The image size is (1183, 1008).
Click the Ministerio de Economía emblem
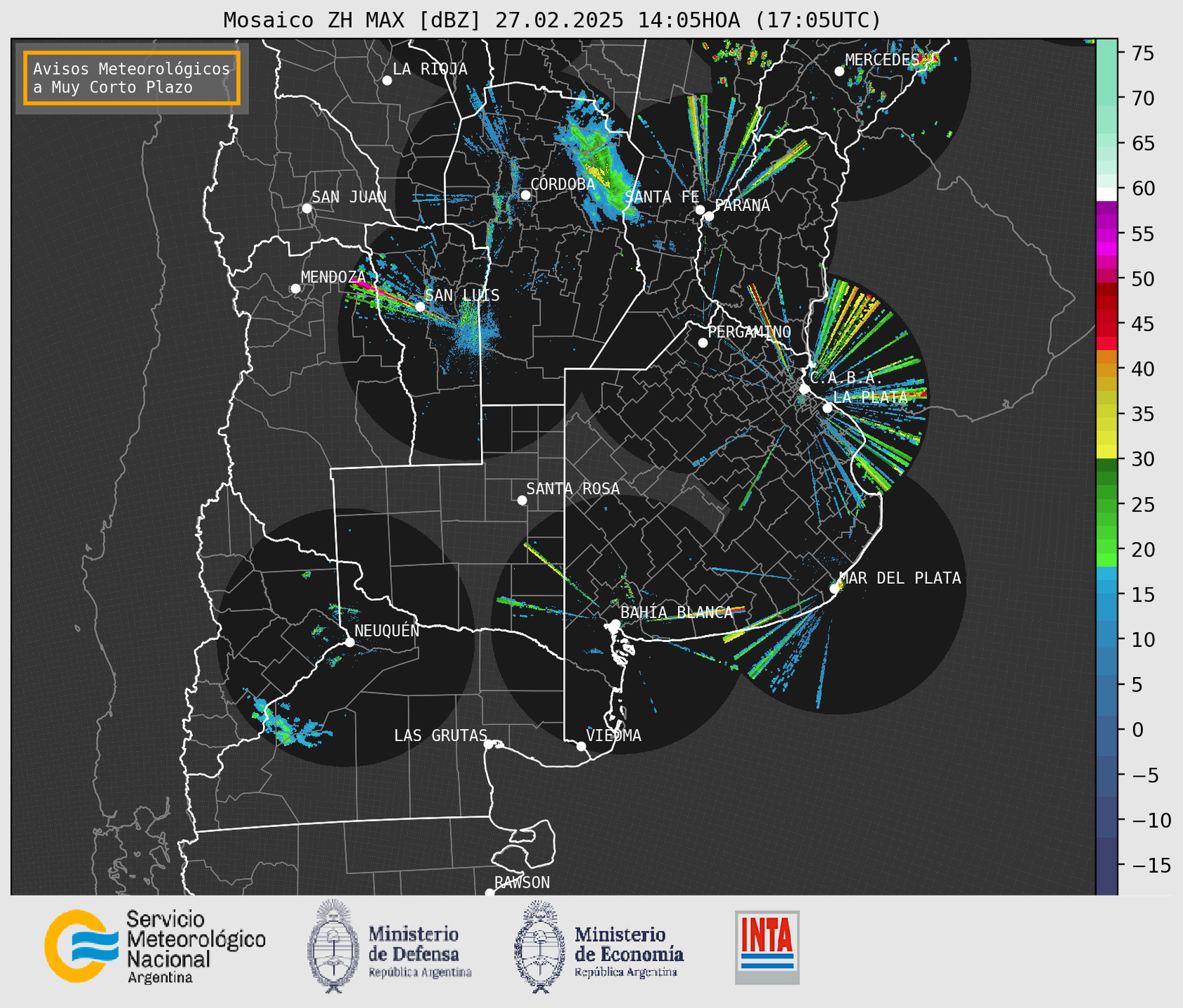540,946
